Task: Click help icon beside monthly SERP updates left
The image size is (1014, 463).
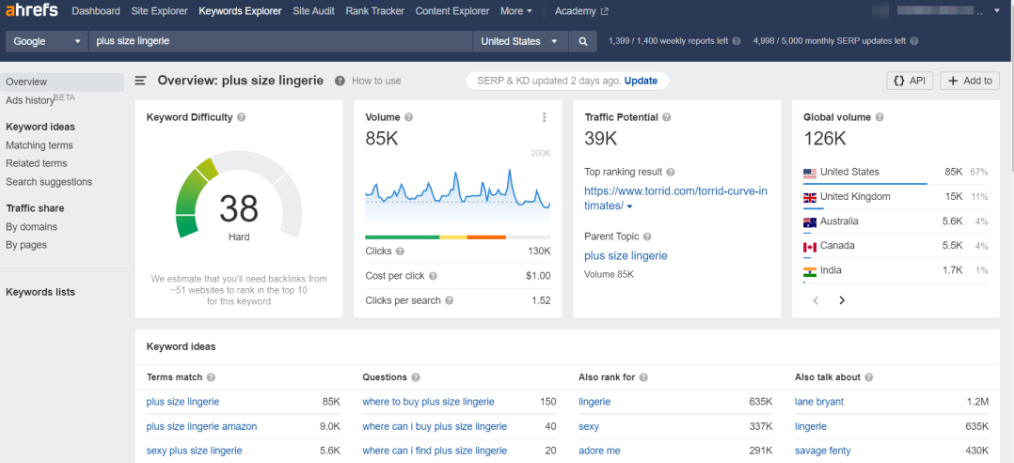Action: click(913, 41)
